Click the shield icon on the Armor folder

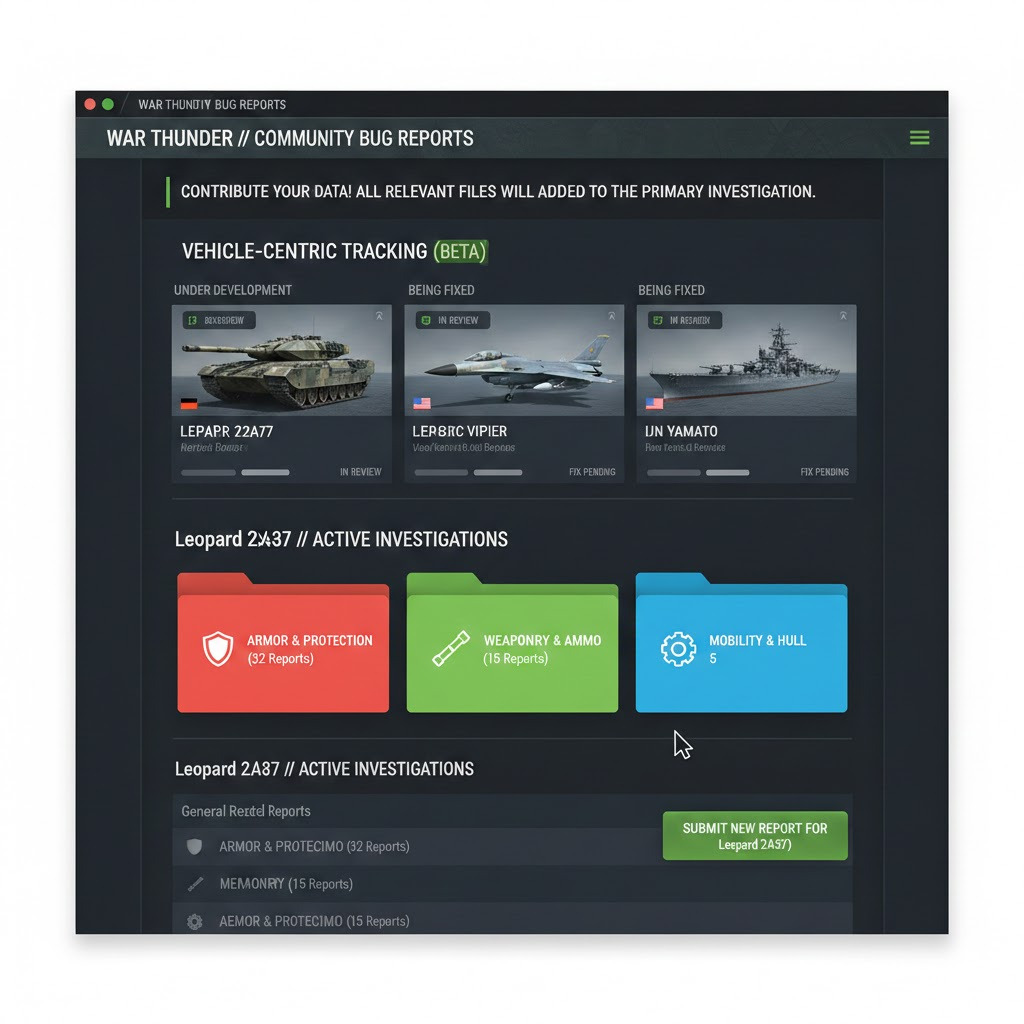coord(217,649)
